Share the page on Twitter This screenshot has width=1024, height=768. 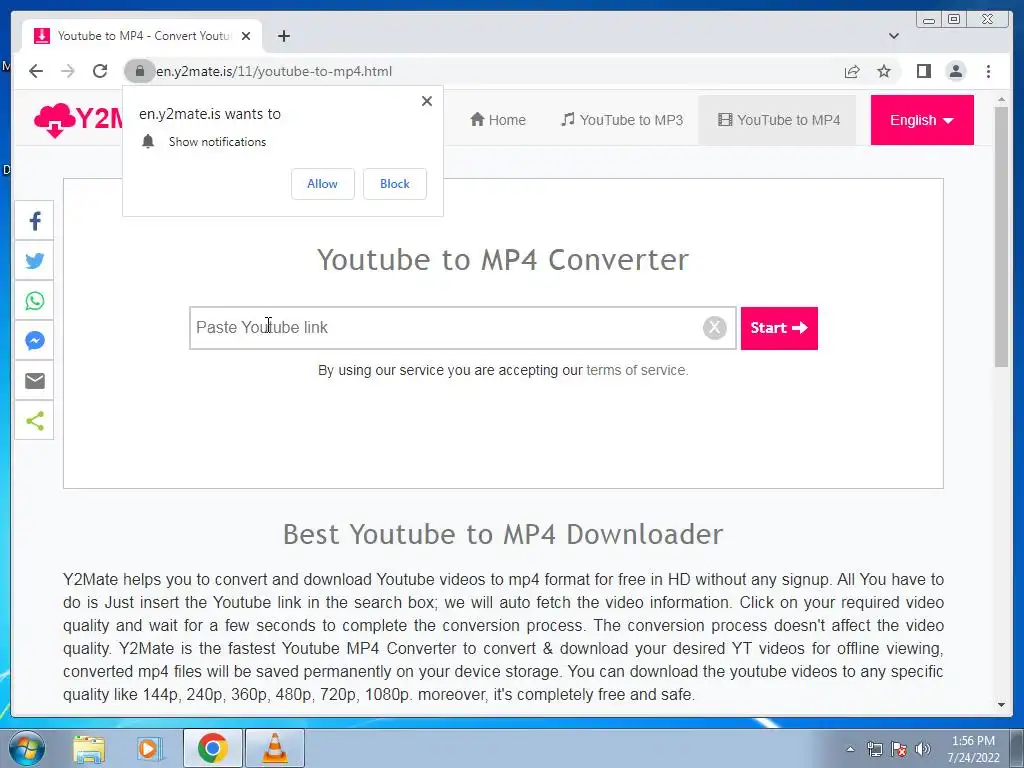[x=35, y=261]
